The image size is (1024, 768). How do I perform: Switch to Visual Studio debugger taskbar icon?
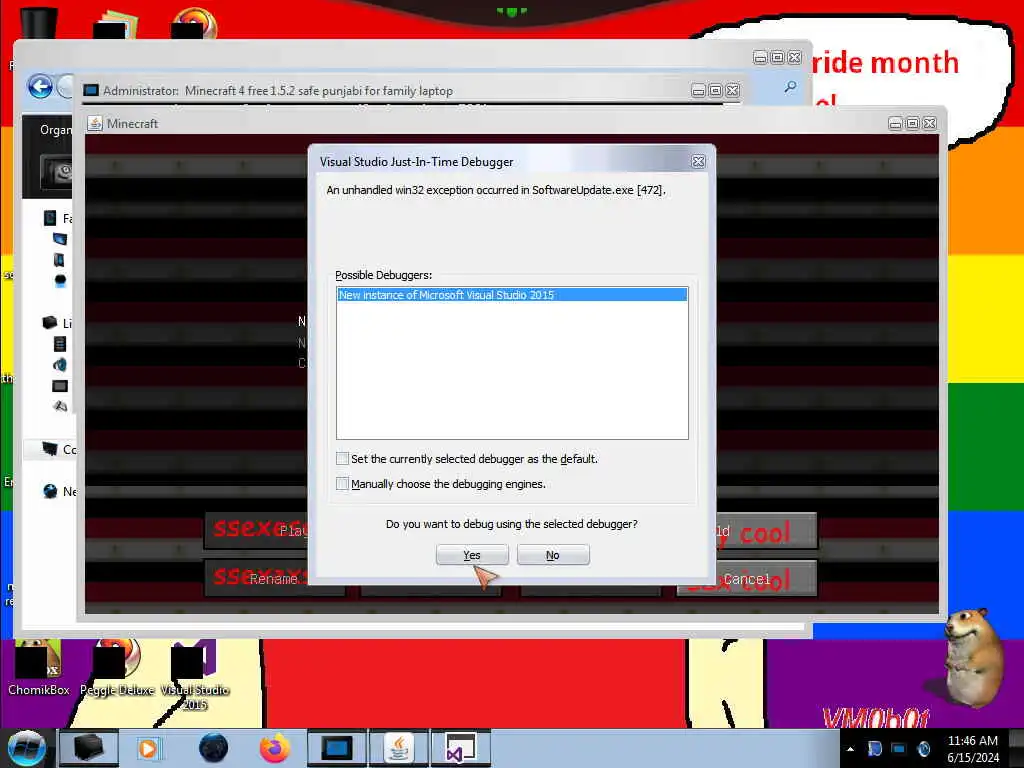click(460, 748)
